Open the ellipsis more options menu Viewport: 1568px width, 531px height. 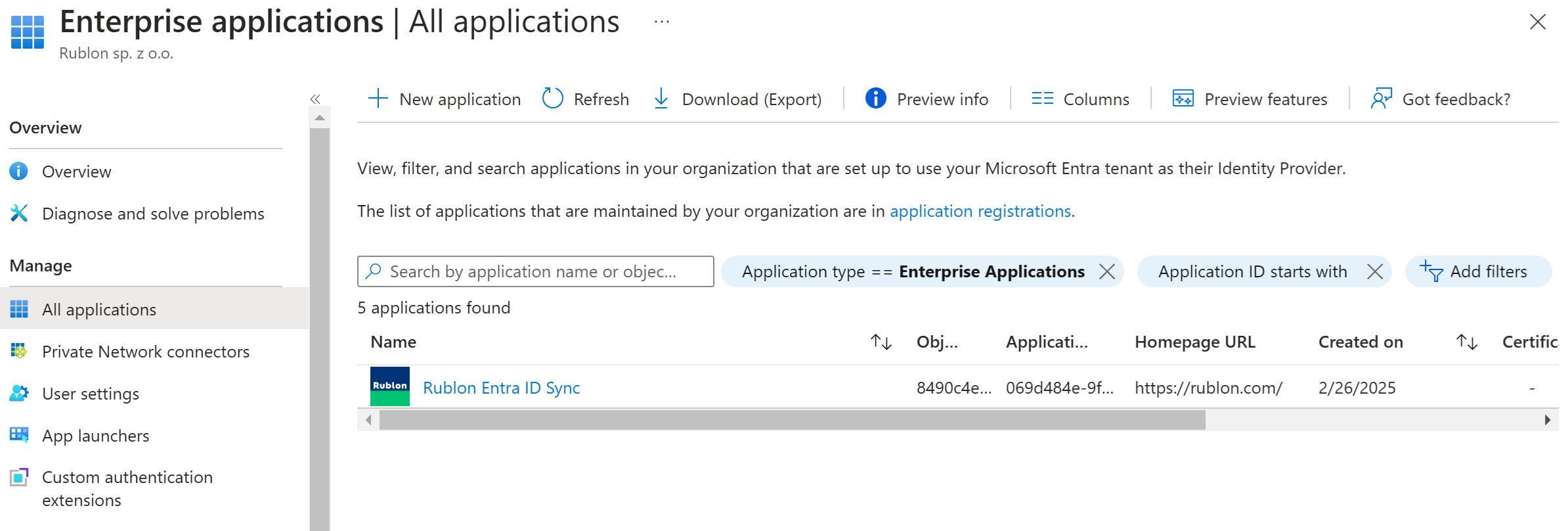[x=661, y=22]
